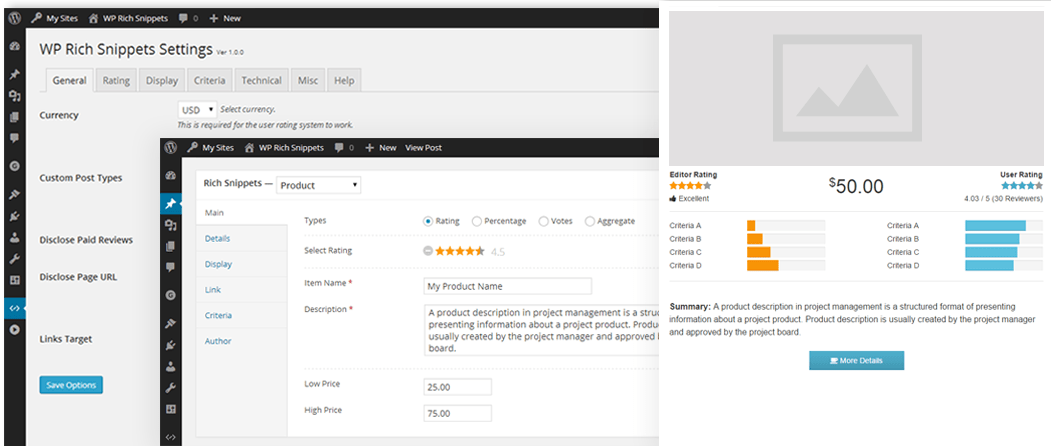Viewport: 1051px width, 446px height.
Task: Open My Sites menu in the settings window admin bar
Action: point(55,18)
